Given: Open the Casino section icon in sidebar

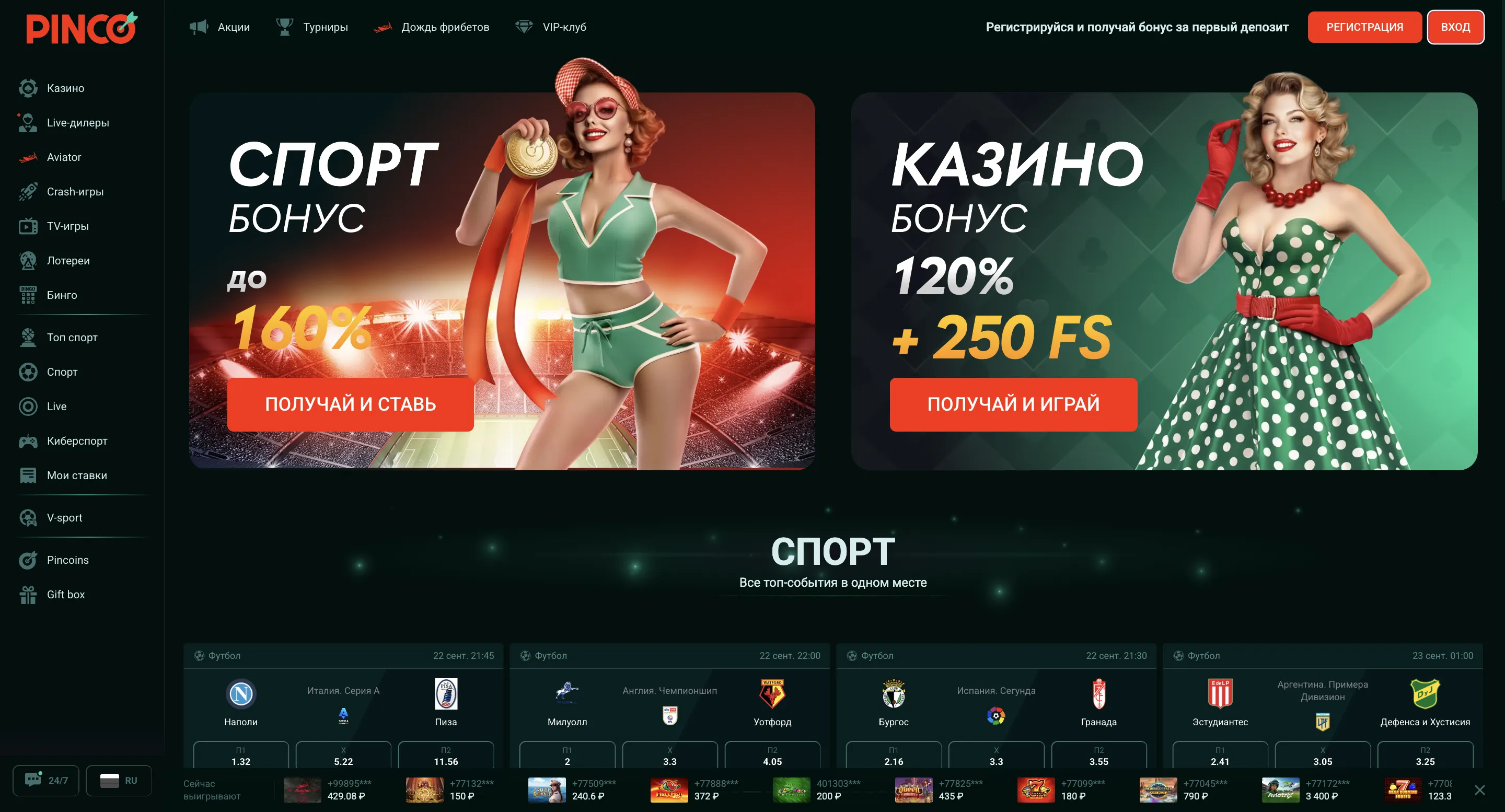Looking at the screenshot, I should [28, 88].
